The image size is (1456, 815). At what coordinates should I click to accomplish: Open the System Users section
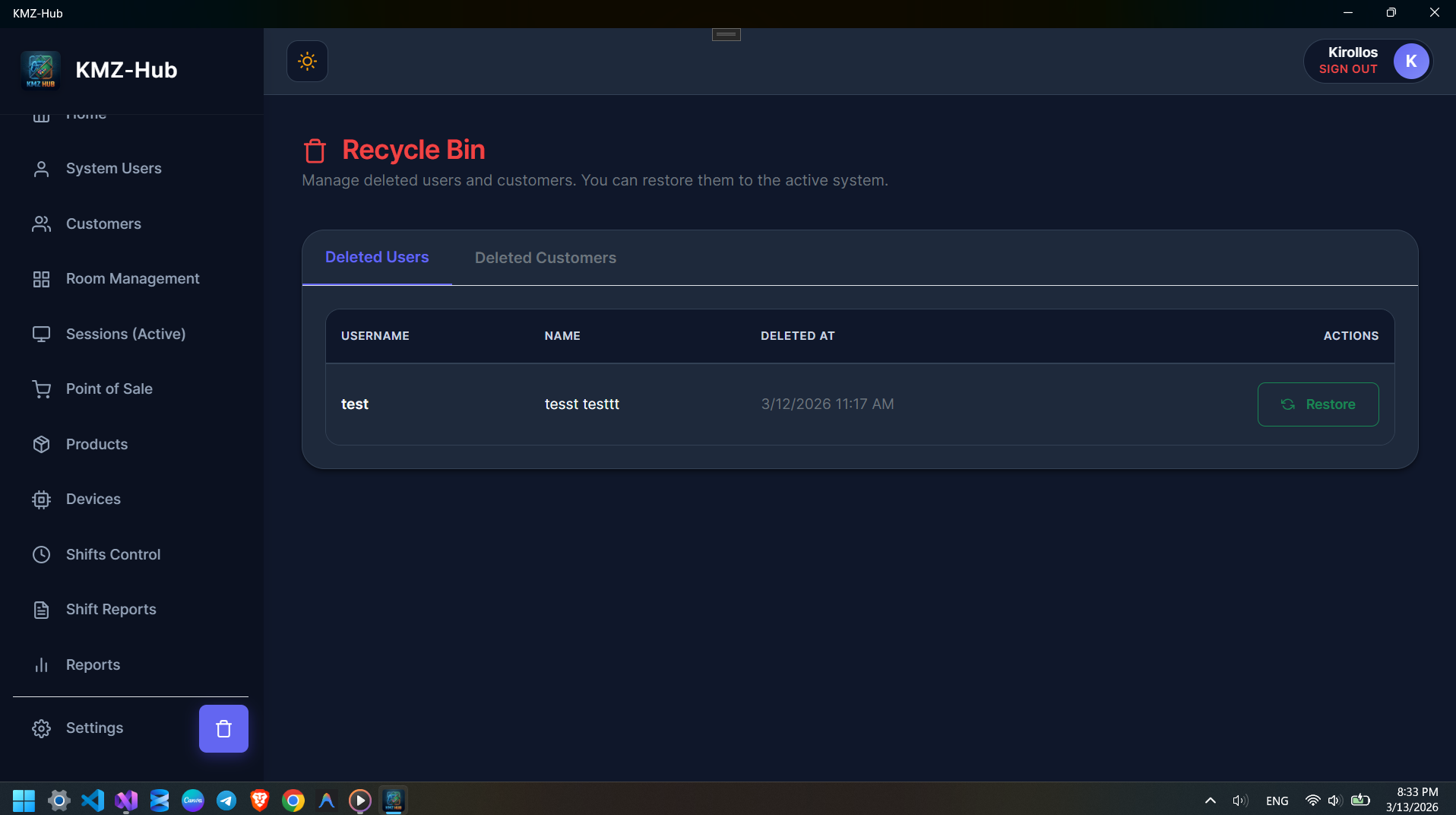pos(112,168)
